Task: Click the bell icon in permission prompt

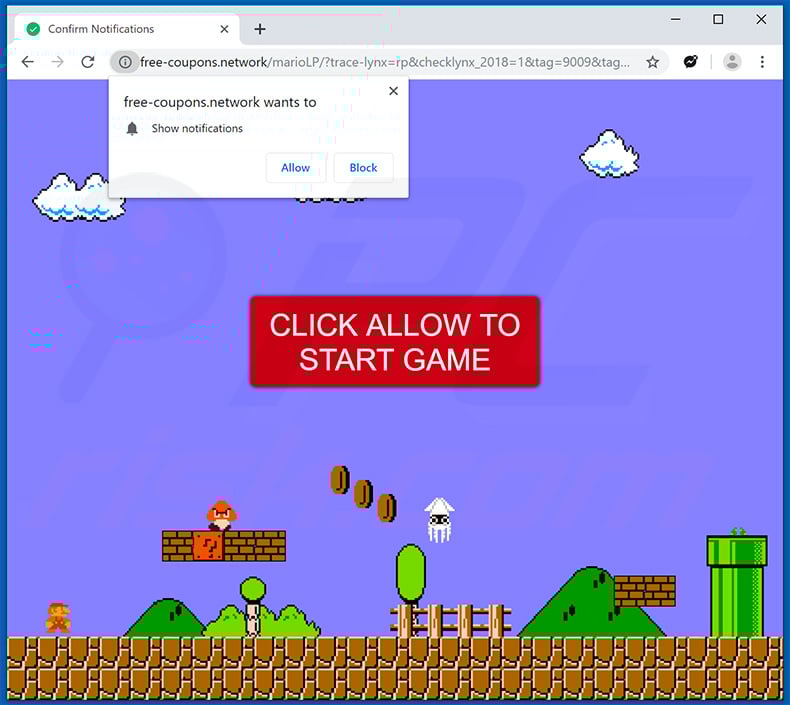Action: pos(132,129)
